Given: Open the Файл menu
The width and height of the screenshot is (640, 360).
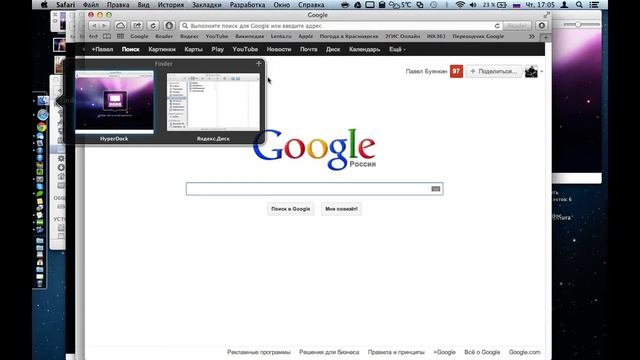Looking at the screenshot, I should tap(91, 5).
